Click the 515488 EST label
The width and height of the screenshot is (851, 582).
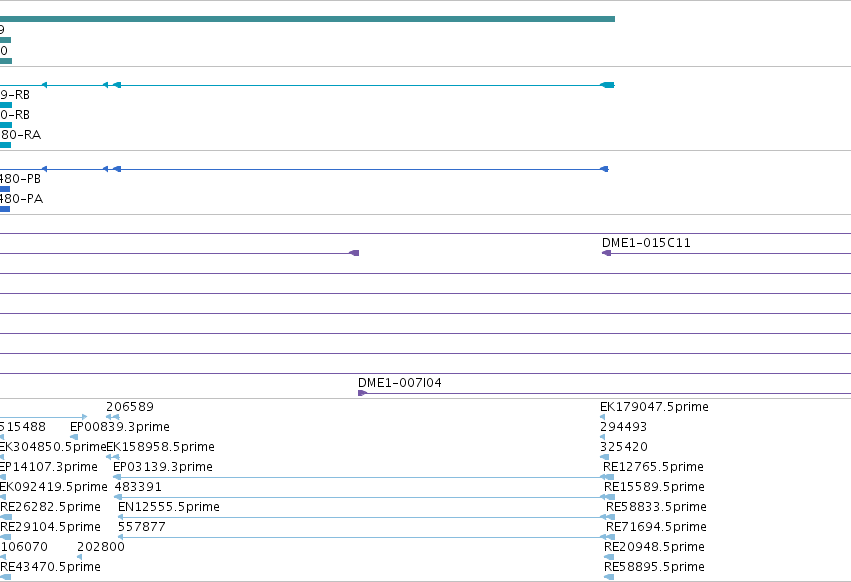tap(23, 427)
